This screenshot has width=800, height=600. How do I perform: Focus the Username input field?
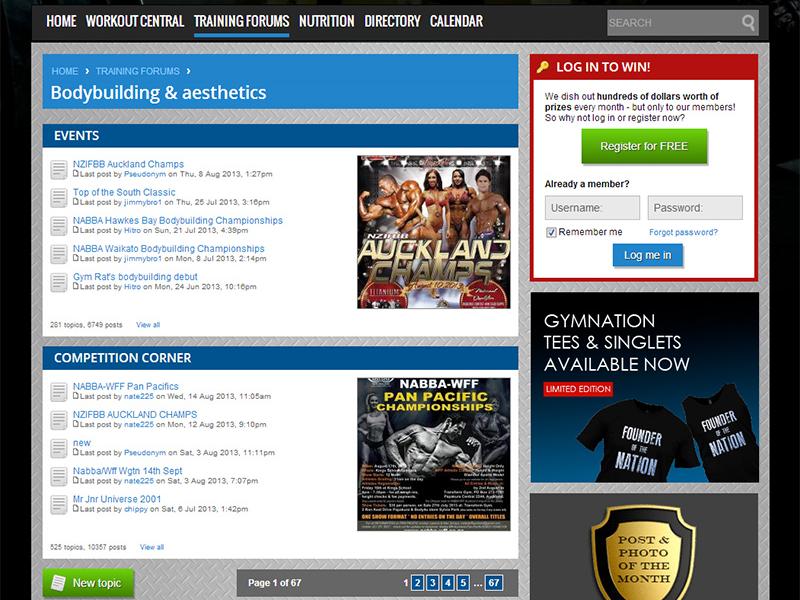point(592,208)
